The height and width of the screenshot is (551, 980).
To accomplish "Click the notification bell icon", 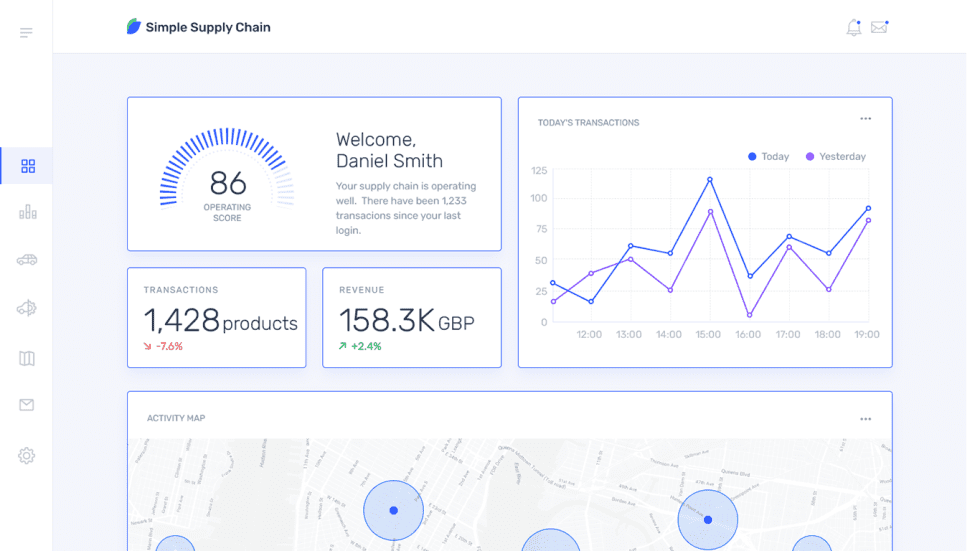I will point(853,28).
